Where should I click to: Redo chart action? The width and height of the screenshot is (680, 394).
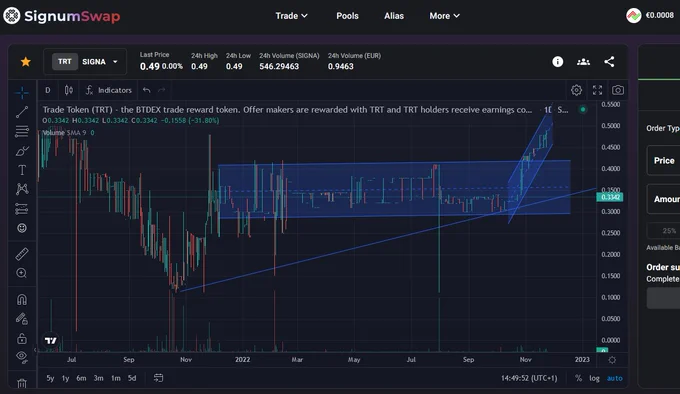(162, 90)
